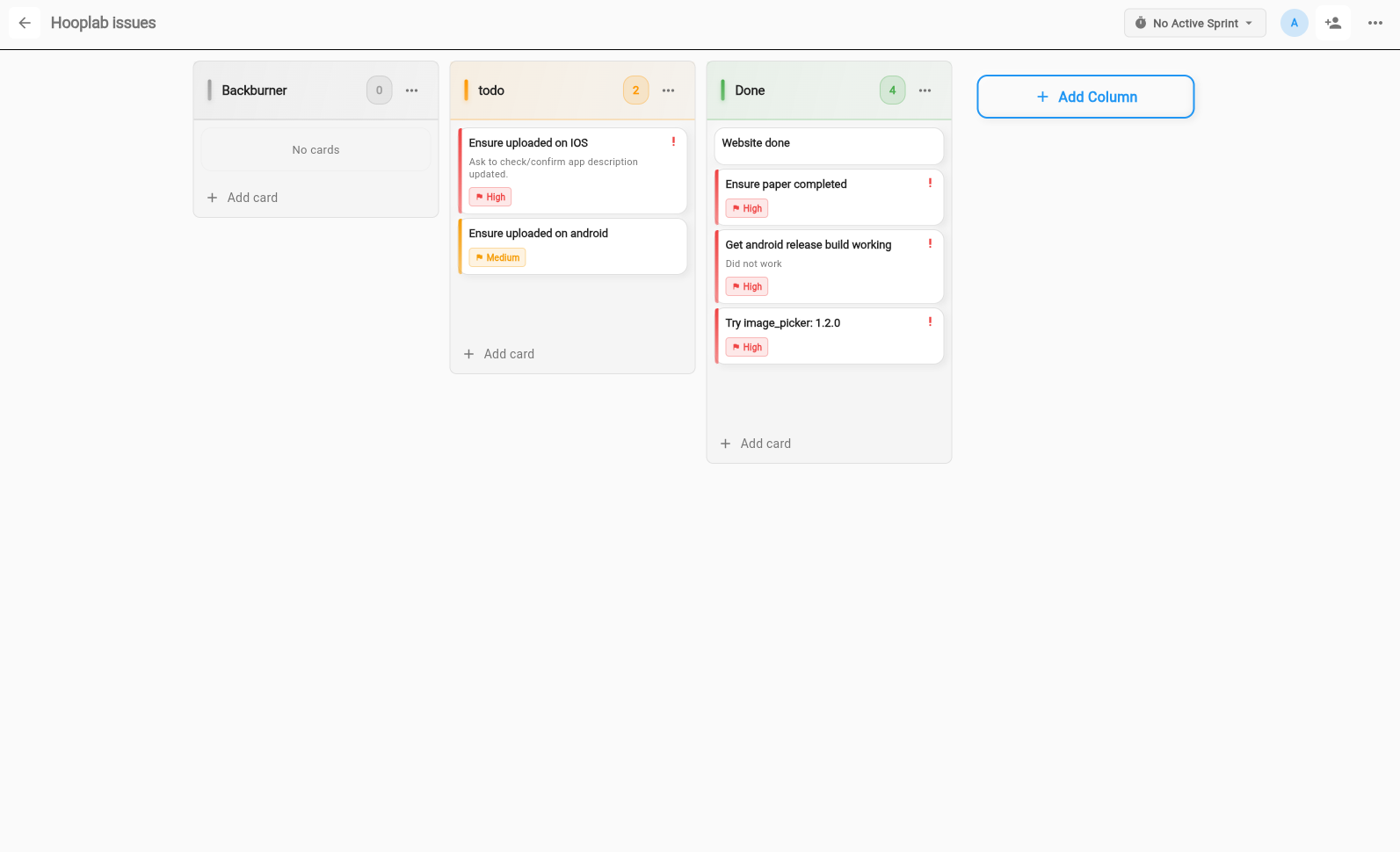Screen dimensions: 1400x852
Task: Add a card to todo column
Action: pyautogui.click(x=499, y=354)
